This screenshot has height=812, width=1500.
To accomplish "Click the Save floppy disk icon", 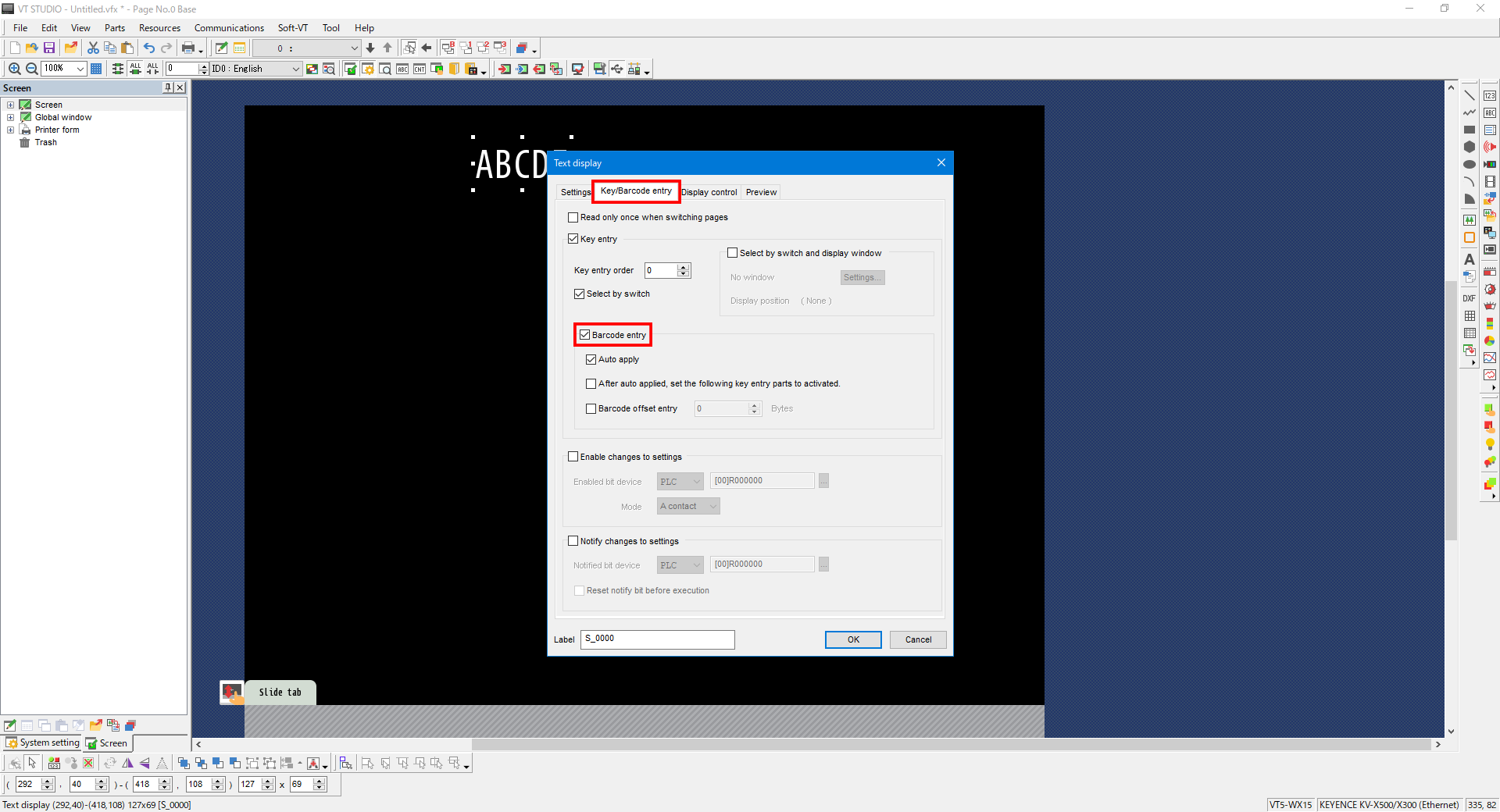I will 49,48.
